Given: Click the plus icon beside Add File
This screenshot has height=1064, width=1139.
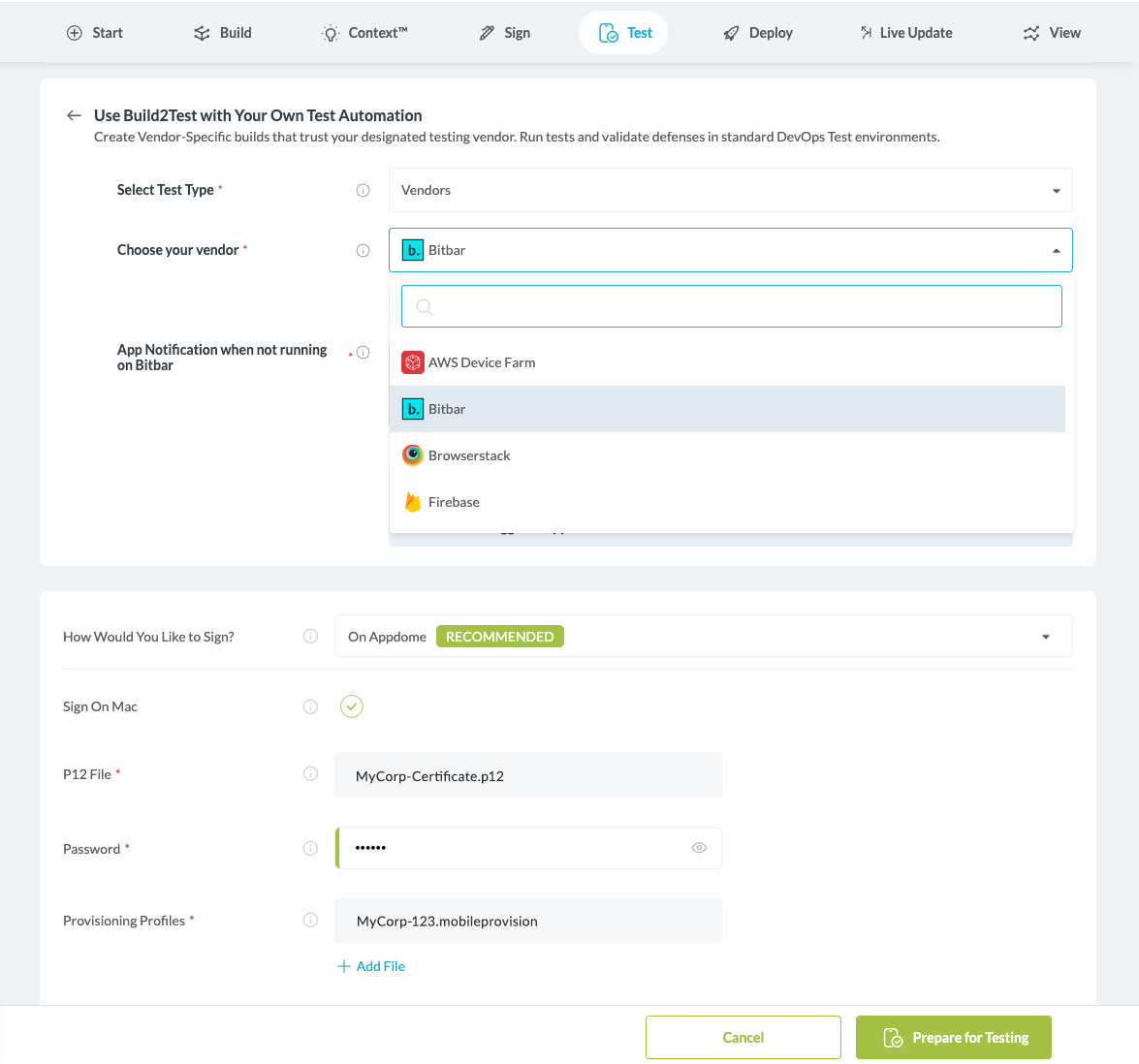Looking at the screenshot, I should (343, 966).
